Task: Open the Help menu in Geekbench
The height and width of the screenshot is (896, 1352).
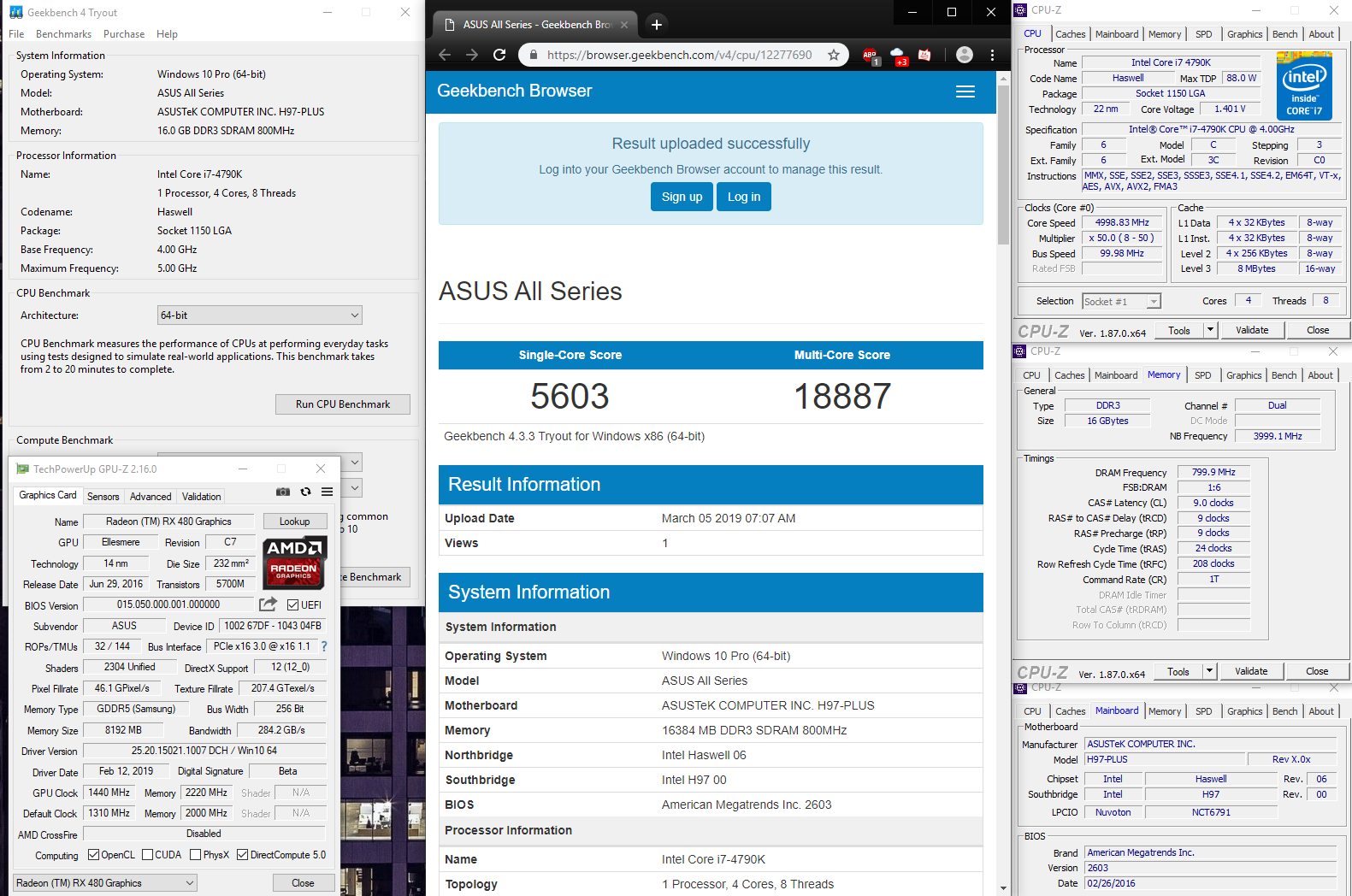Action: tap(167, 34)
